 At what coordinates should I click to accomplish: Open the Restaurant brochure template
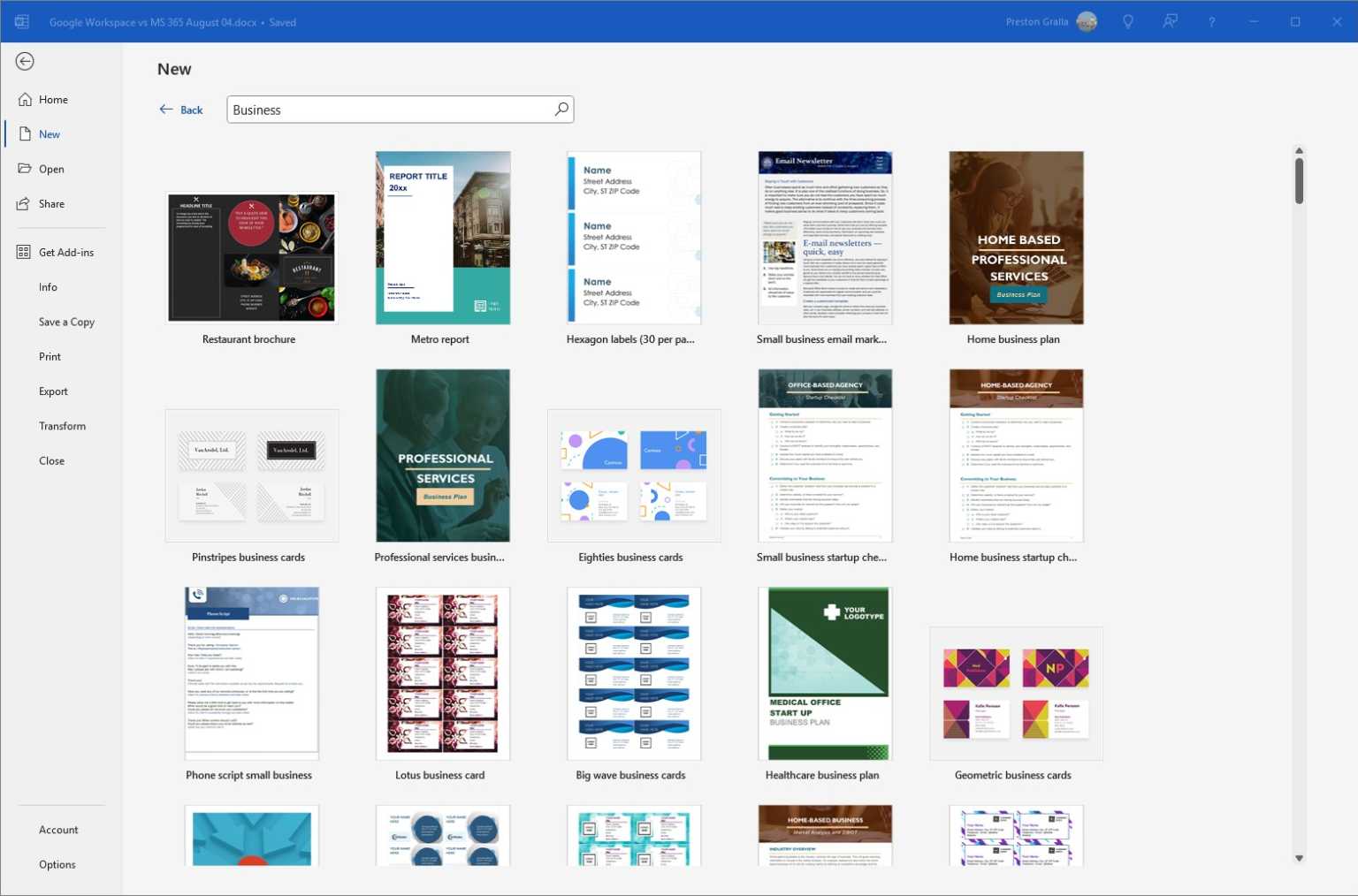pyautogui.click(x=251, y=257)
